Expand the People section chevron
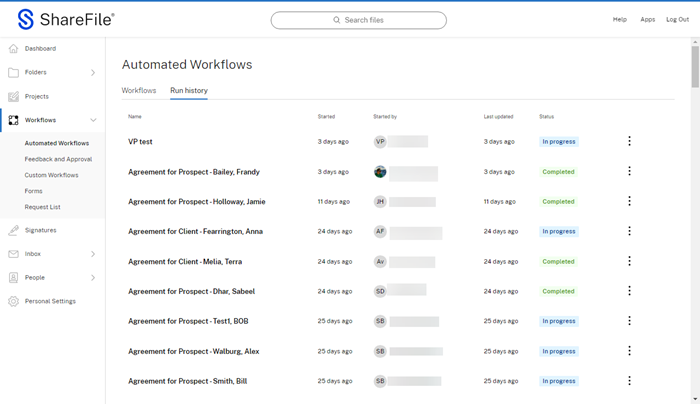 93,277
